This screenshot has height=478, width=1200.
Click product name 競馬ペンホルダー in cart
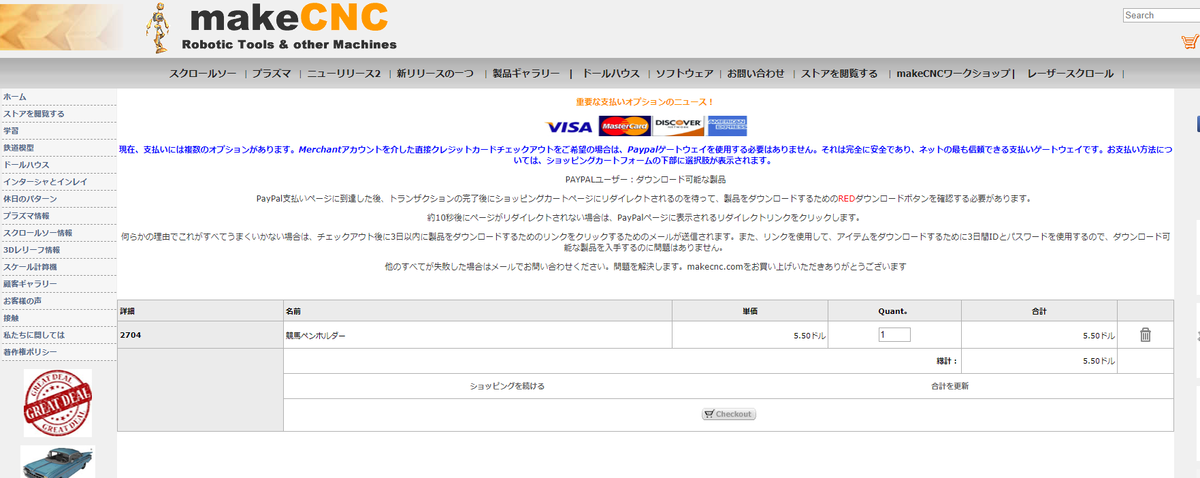click(316, 336)
